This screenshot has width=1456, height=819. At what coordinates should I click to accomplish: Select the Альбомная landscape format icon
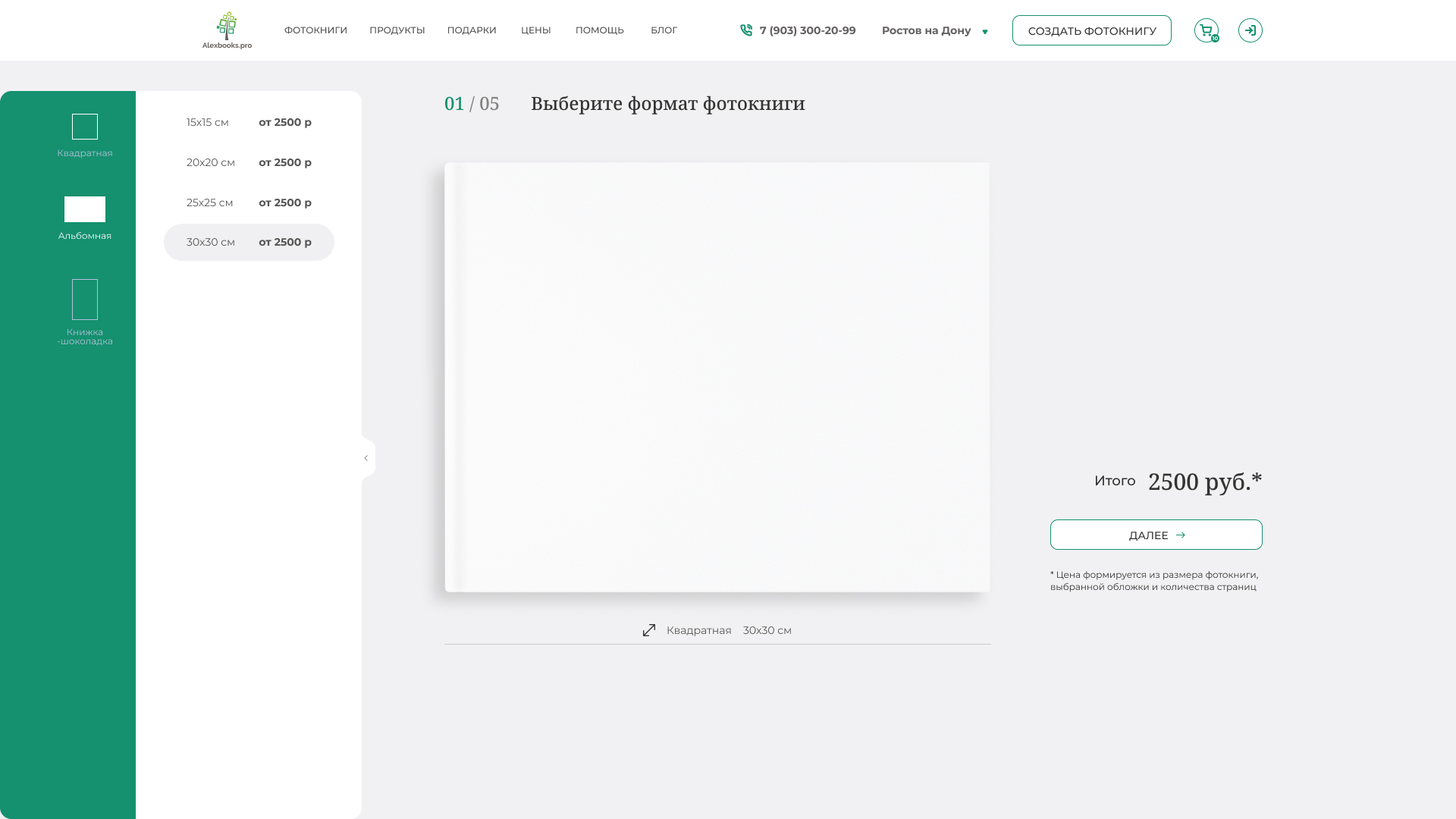[85, 209]
